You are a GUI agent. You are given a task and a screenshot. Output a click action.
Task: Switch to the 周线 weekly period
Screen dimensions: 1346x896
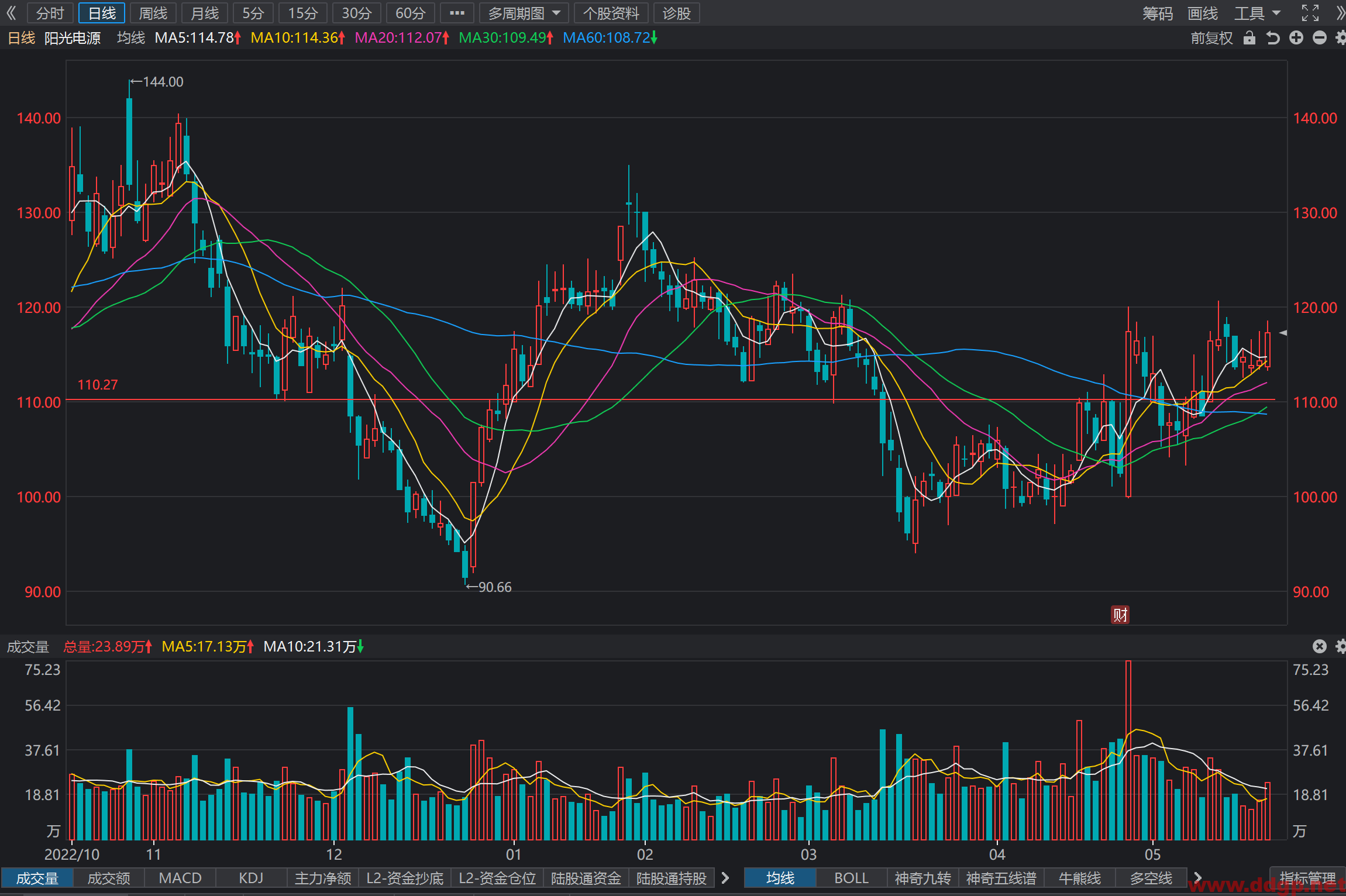pos(153,13)
